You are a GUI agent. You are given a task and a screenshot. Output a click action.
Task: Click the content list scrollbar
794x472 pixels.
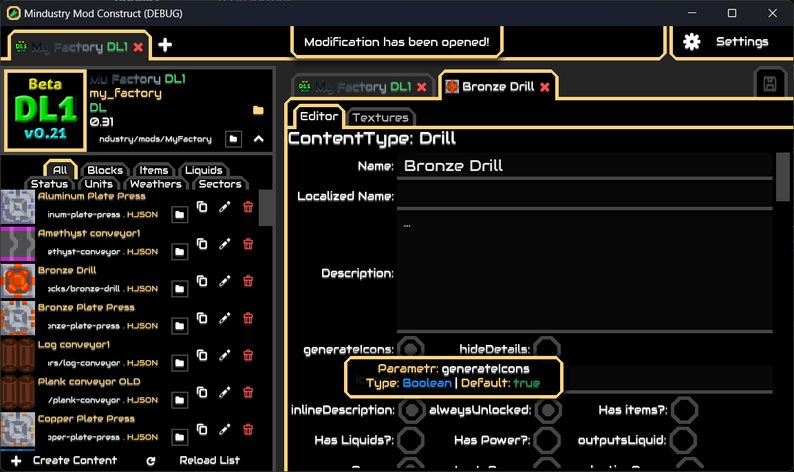[x=265, y=208]
